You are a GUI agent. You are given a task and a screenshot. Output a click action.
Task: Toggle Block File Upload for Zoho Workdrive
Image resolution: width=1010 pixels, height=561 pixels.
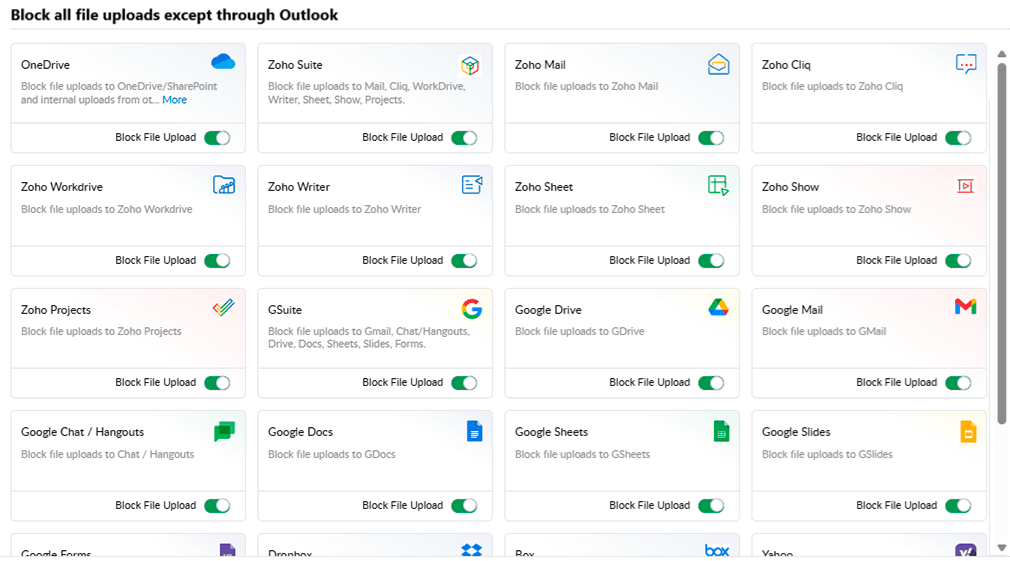pos(217,261)
